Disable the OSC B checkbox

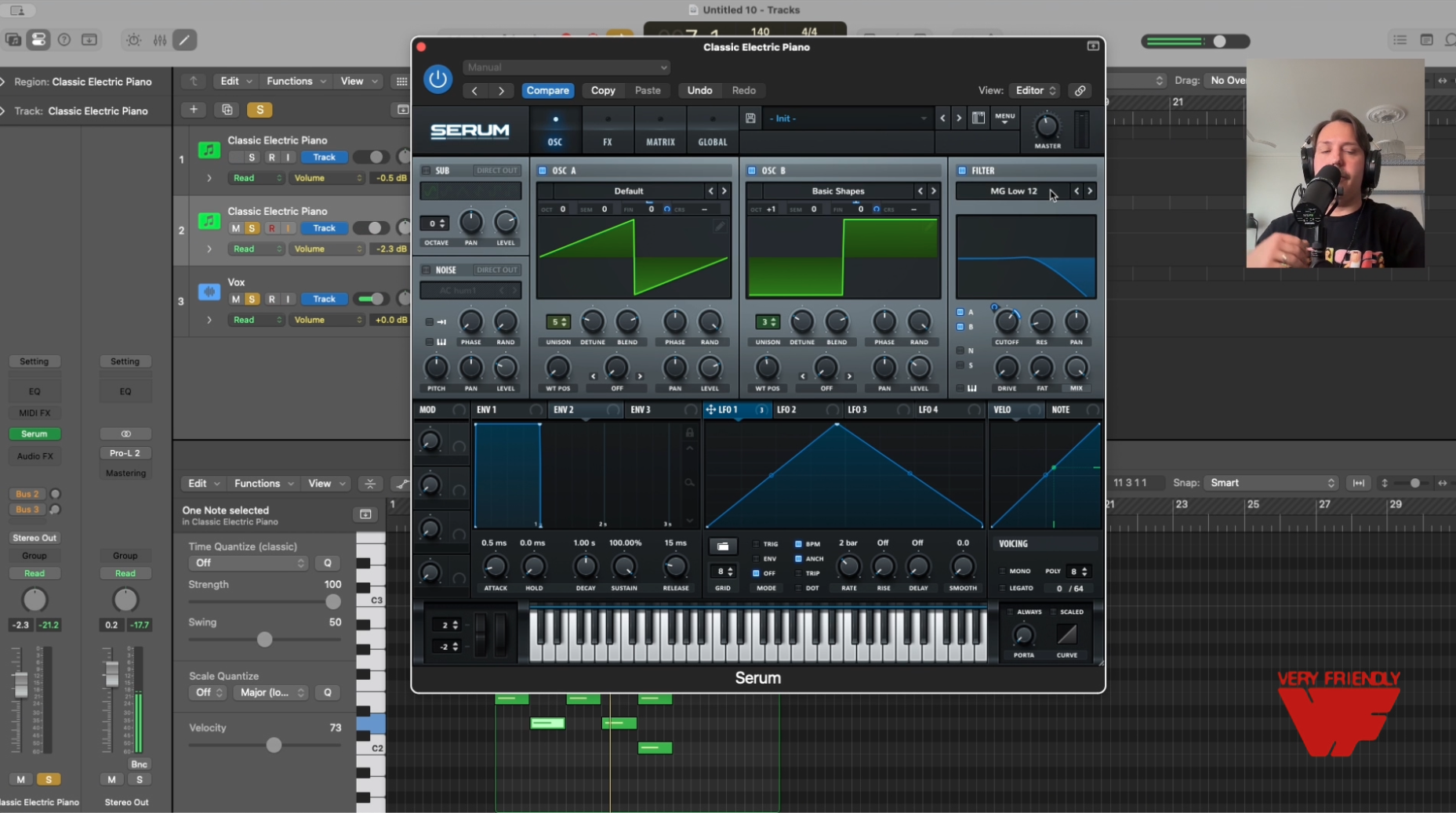(751, 170)
